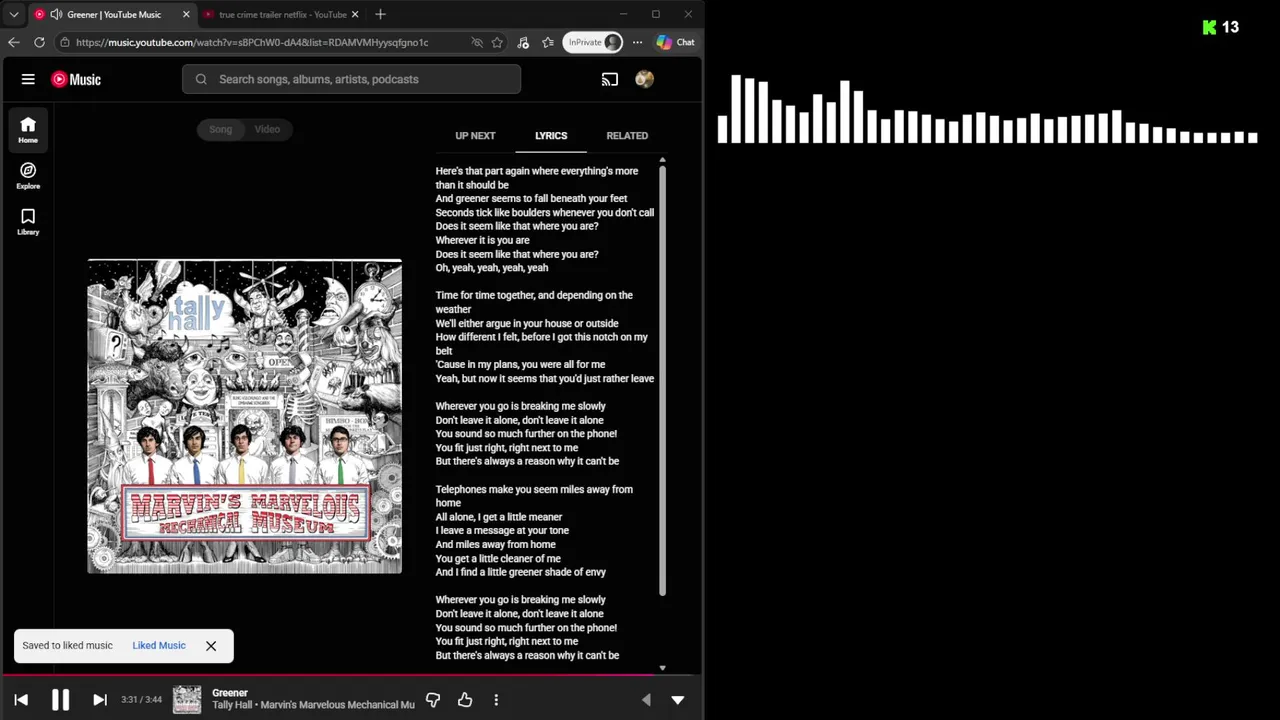Screen dimensions: 1280x720
Task: Click the search magnifier icon
Action: 201,79
